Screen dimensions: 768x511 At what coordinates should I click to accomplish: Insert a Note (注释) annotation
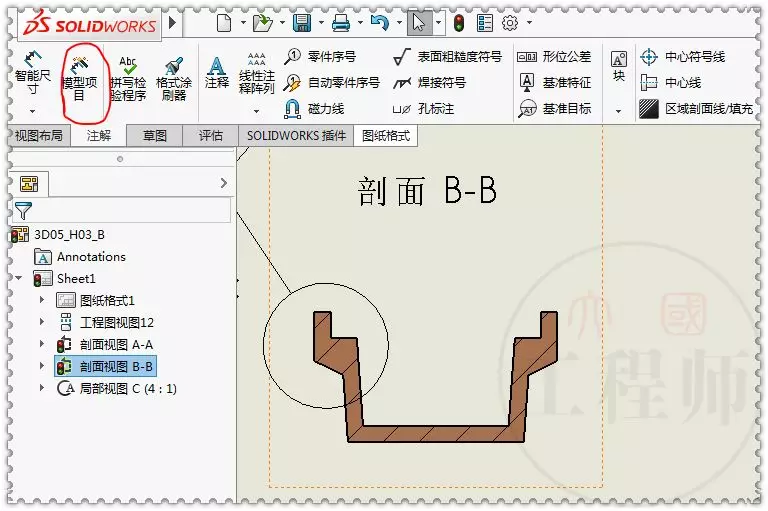(216, 73)
